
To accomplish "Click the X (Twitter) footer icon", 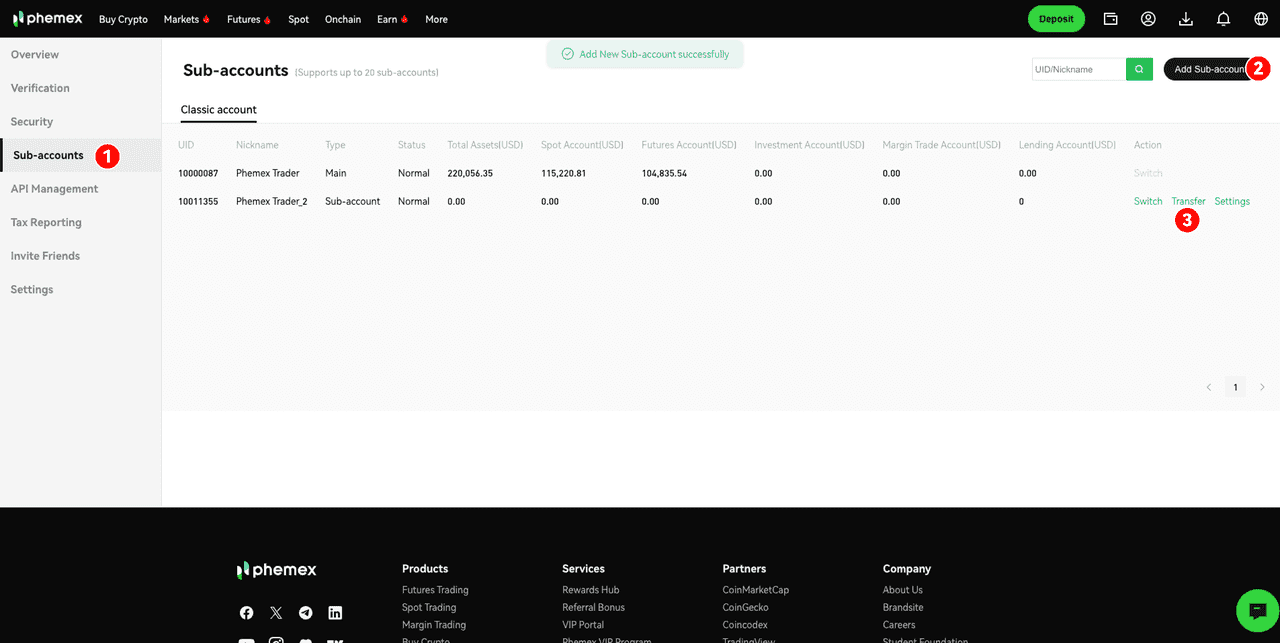I will (x=276, y=613).
